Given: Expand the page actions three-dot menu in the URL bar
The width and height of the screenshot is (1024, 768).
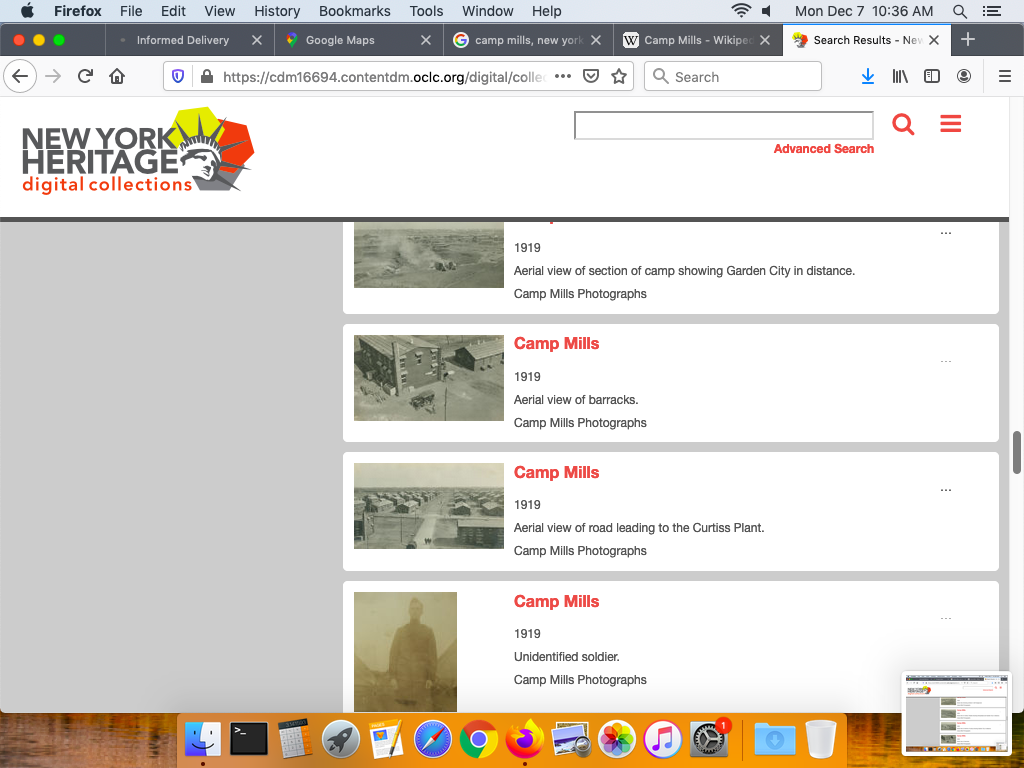Looking at the screenshot, I should coord(563,77).
